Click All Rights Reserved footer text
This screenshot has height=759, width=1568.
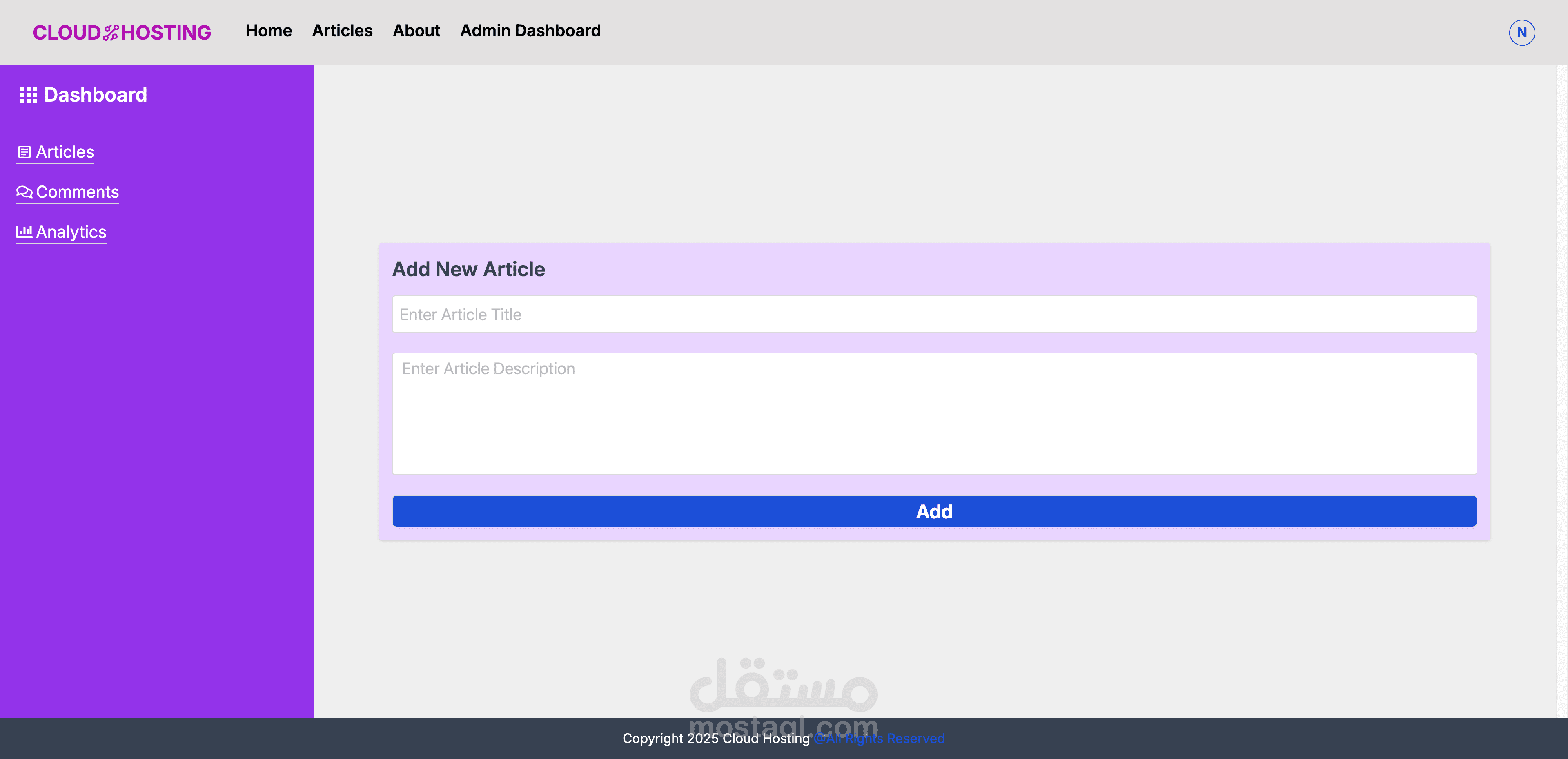879,739
